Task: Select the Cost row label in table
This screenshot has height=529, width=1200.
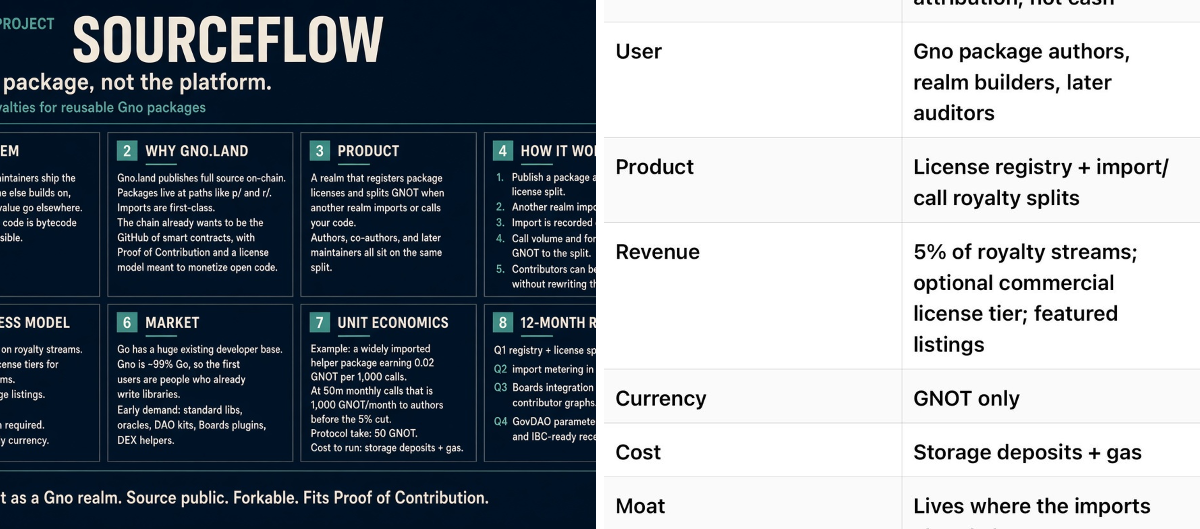Action: click(638, 452)
